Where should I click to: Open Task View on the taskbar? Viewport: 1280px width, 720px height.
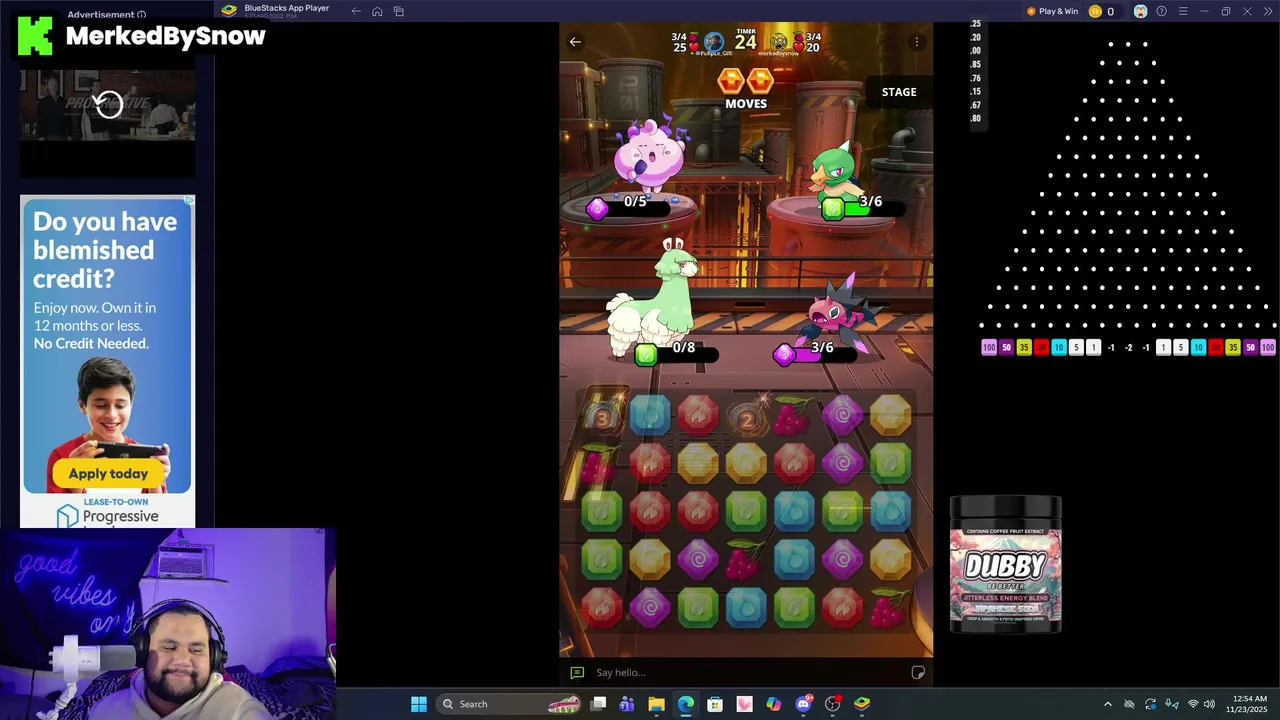click(598, 704)
